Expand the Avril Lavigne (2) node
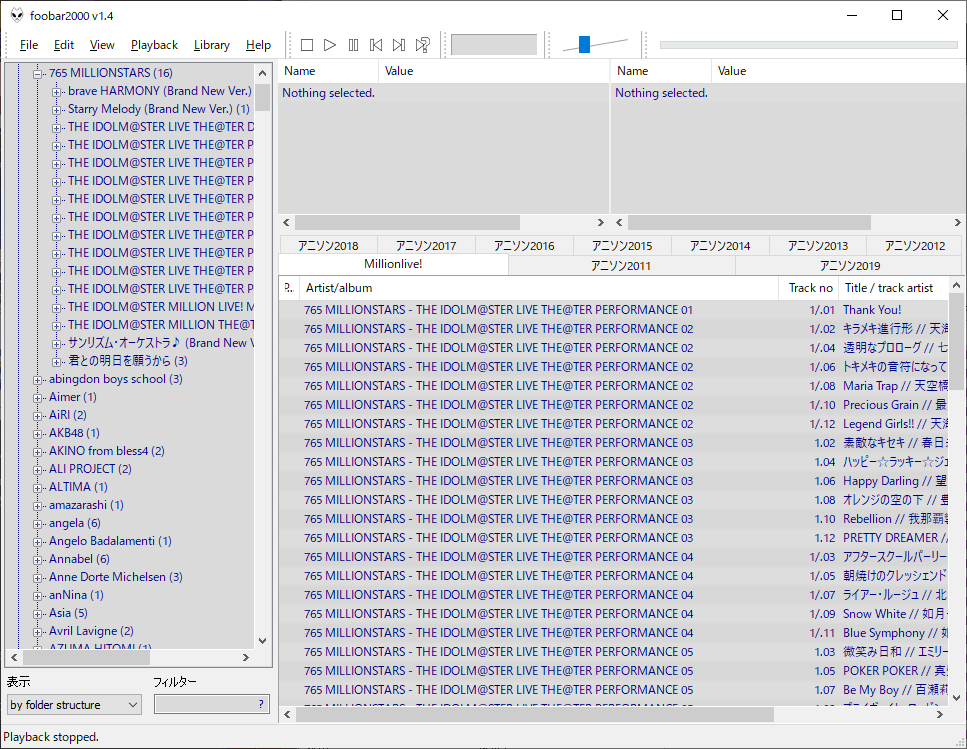 [38, 632]
